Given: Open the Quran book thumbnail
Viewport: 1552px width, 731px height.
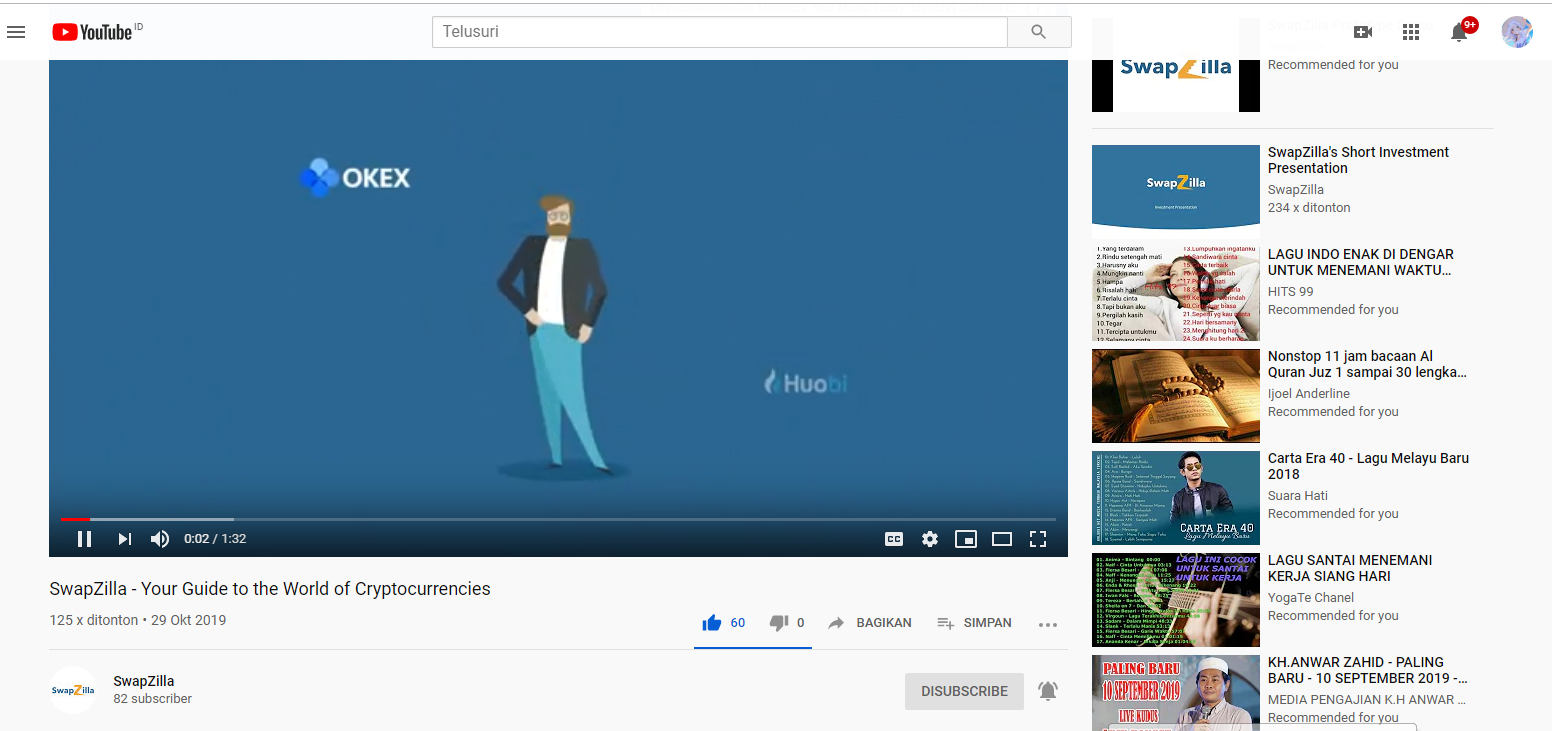Looking at the screenshot, I should [x=1176, y=396].
